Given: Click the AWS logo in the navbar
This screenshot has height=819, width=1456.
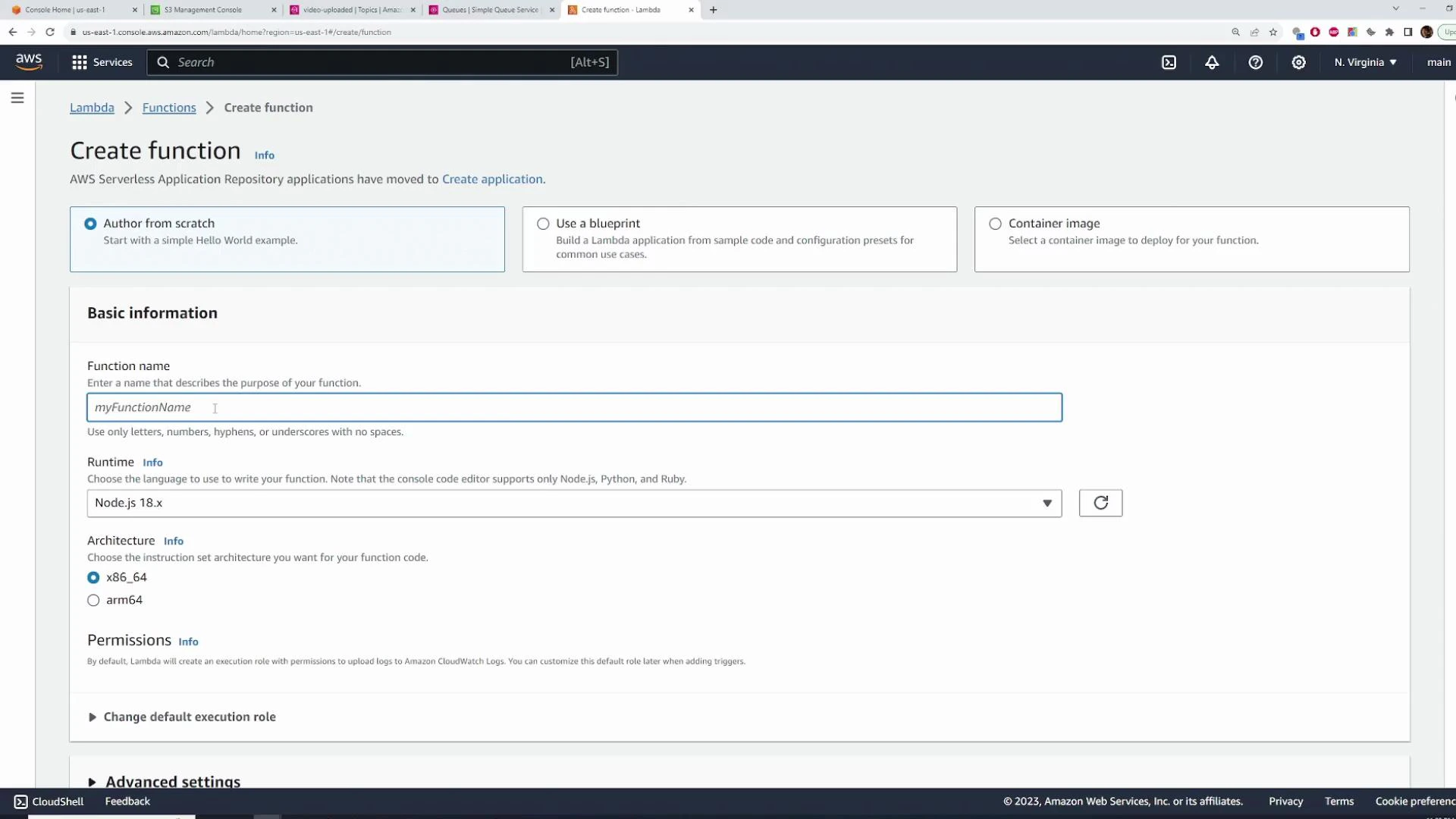Looking at the screenshot, I should pyautogui.click(x=29, y=62).
